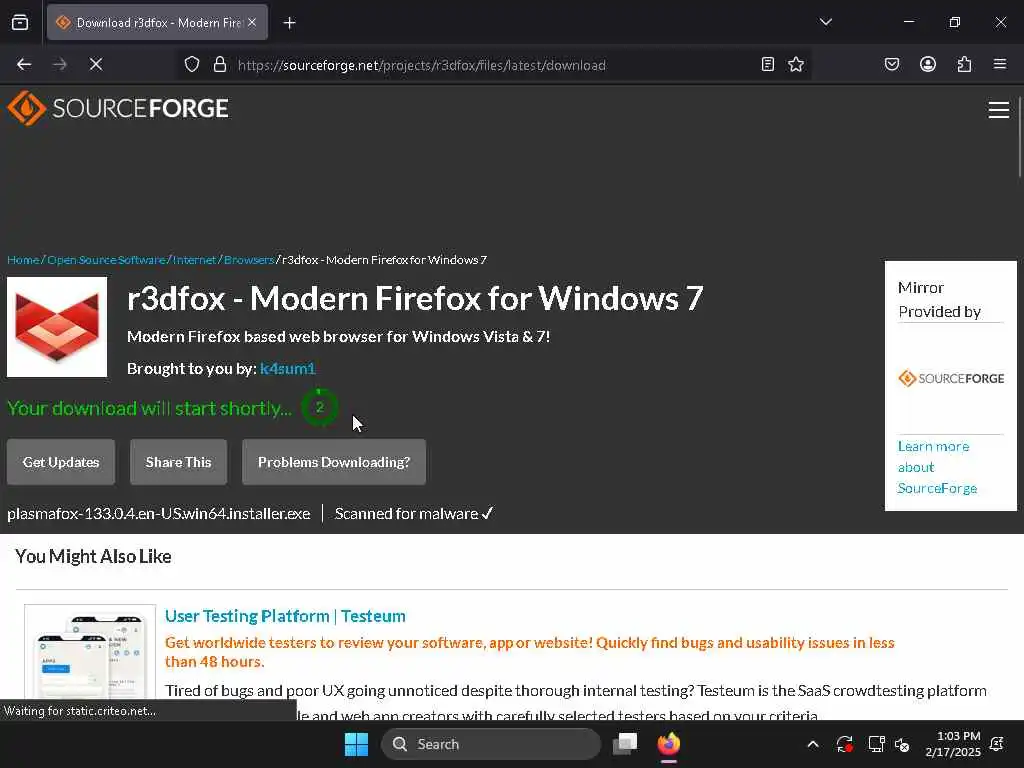The width and height of the screenshot is (1024, 768).
Task: Click Scanned for malware text
Action: pyautogui.click(x=414, y=514)
